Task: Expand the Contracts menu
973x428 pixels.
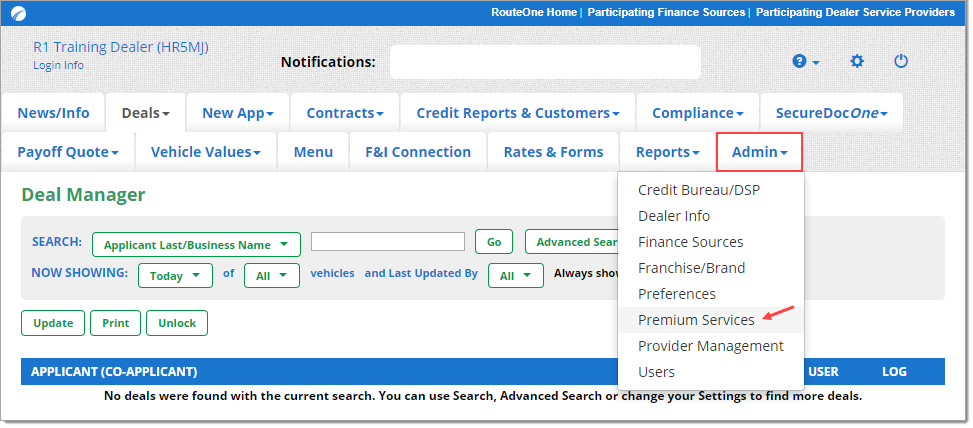Action: click(345, 113)
